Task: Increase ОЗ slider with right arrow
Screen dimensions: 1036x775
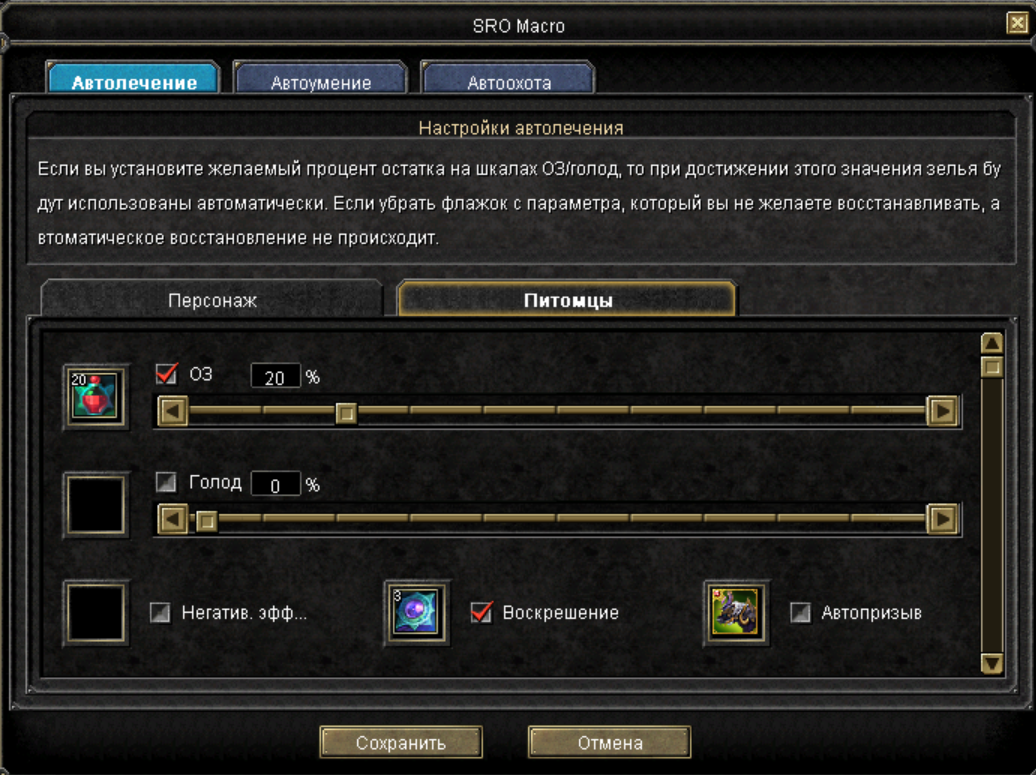Action: pyautogui.click(x=942, y=411)
